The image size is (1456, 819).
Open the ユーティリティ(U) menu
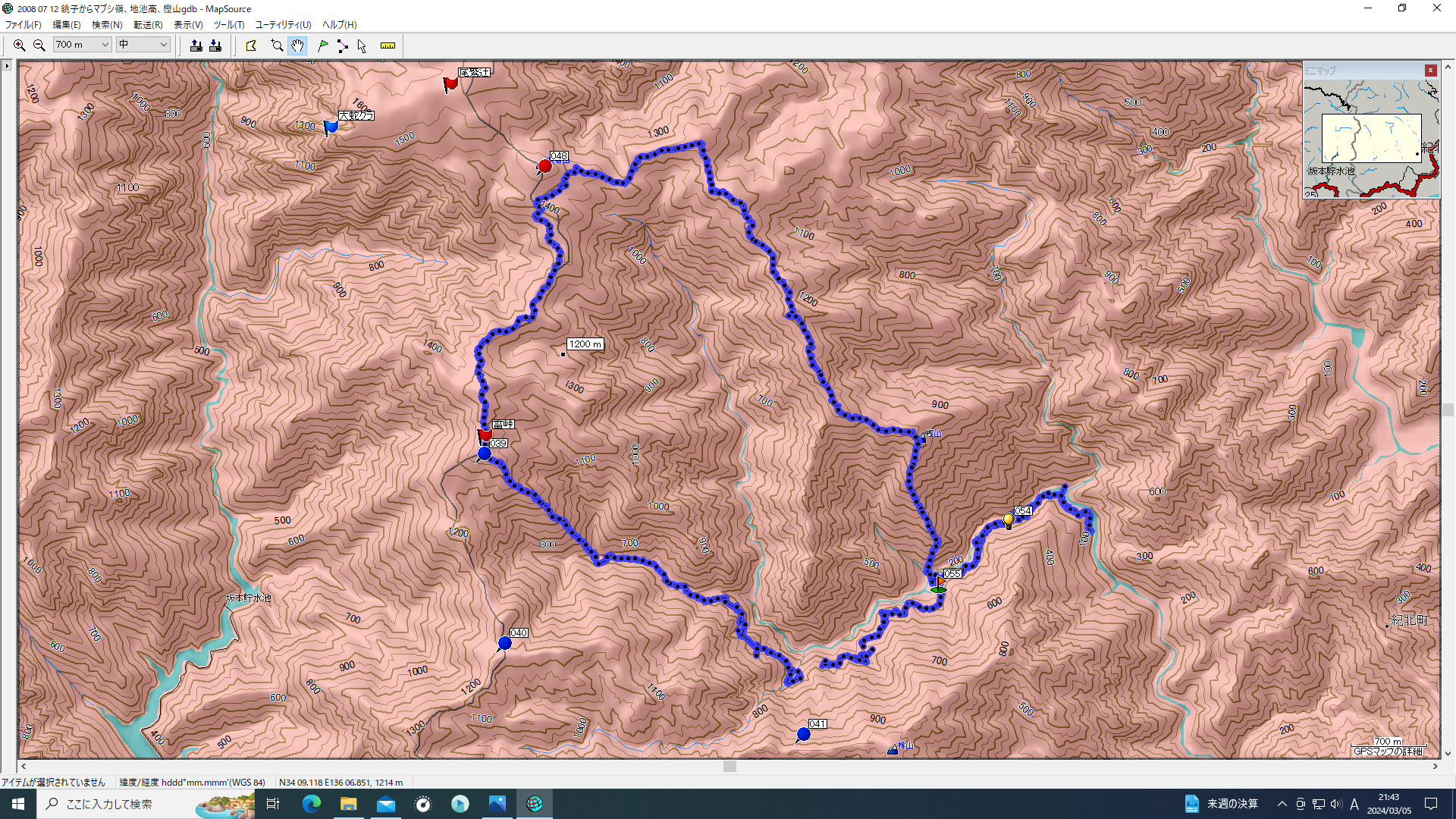pyautogui.click(x=283, y=24)
